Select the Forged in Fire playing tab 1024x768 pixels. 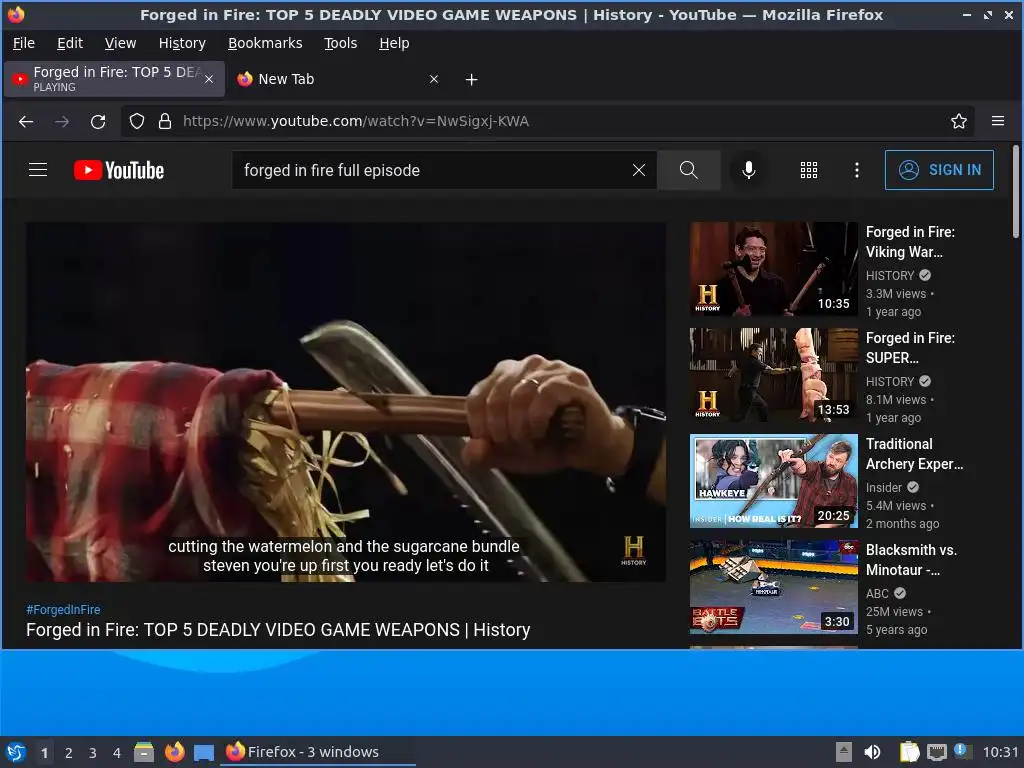click(114, 79)
